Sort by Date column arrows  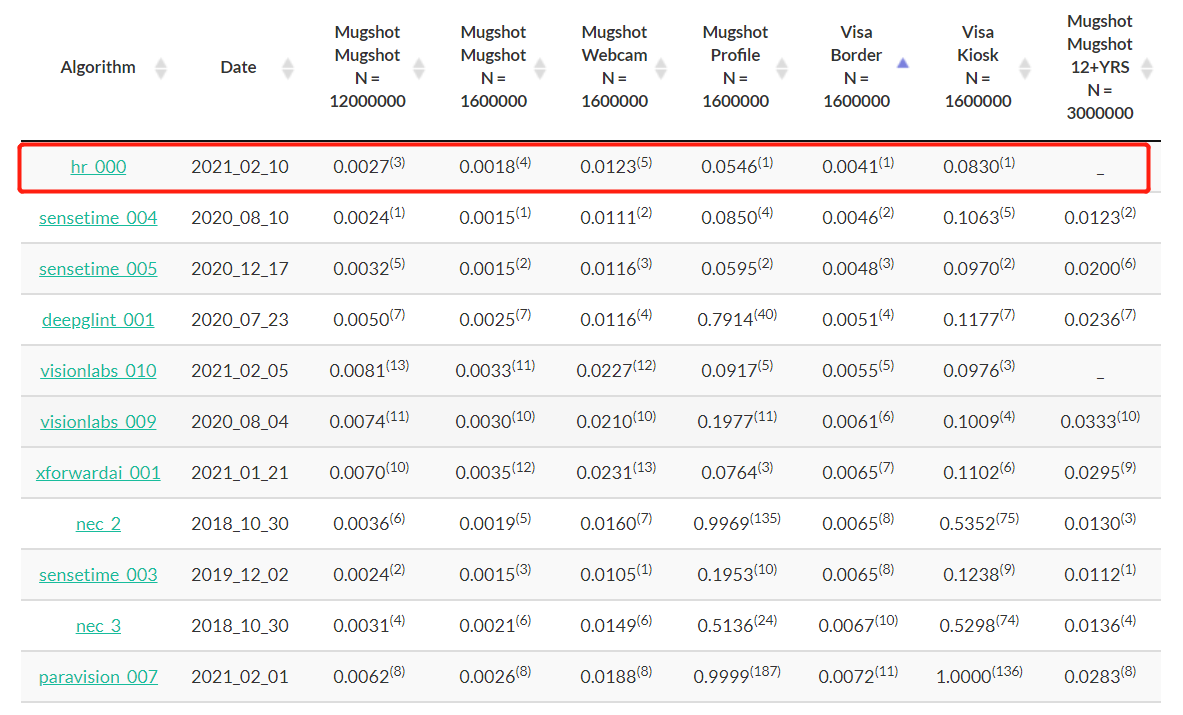(287, 68)
